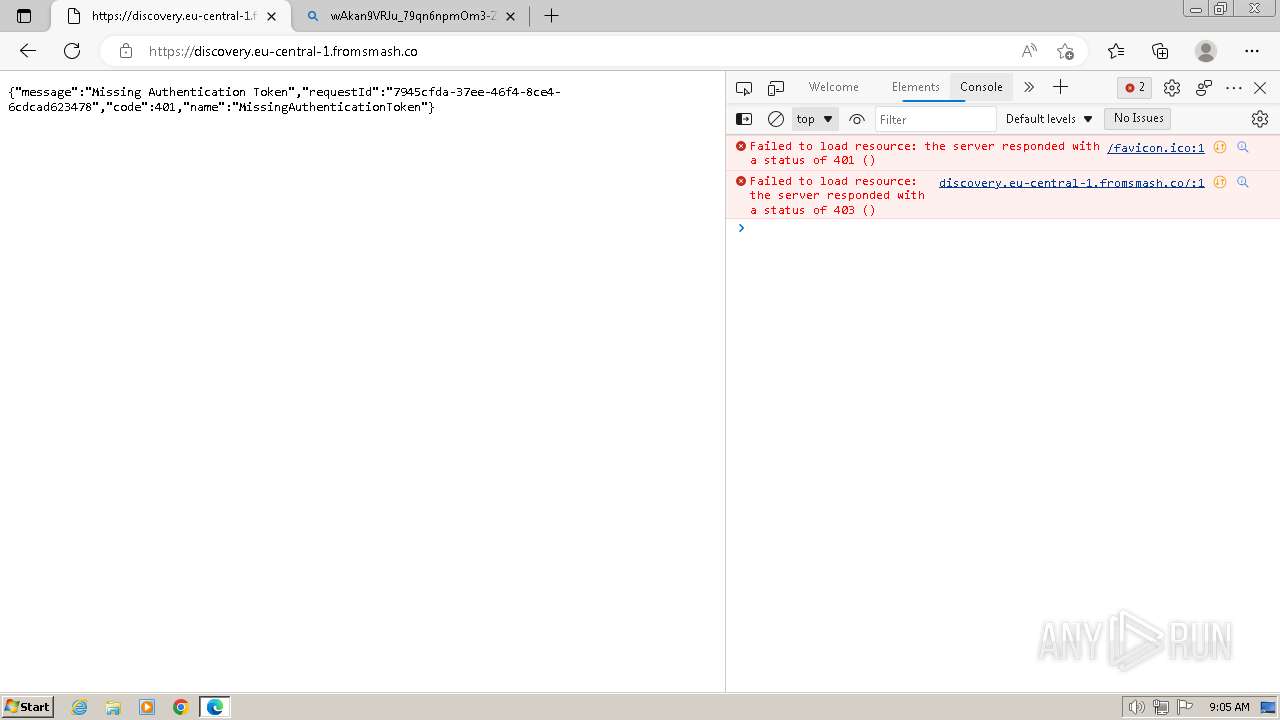This screenshot has width=1280, height=720.
Task: Select the 403 error message text
Action: [x=838, y=196]
